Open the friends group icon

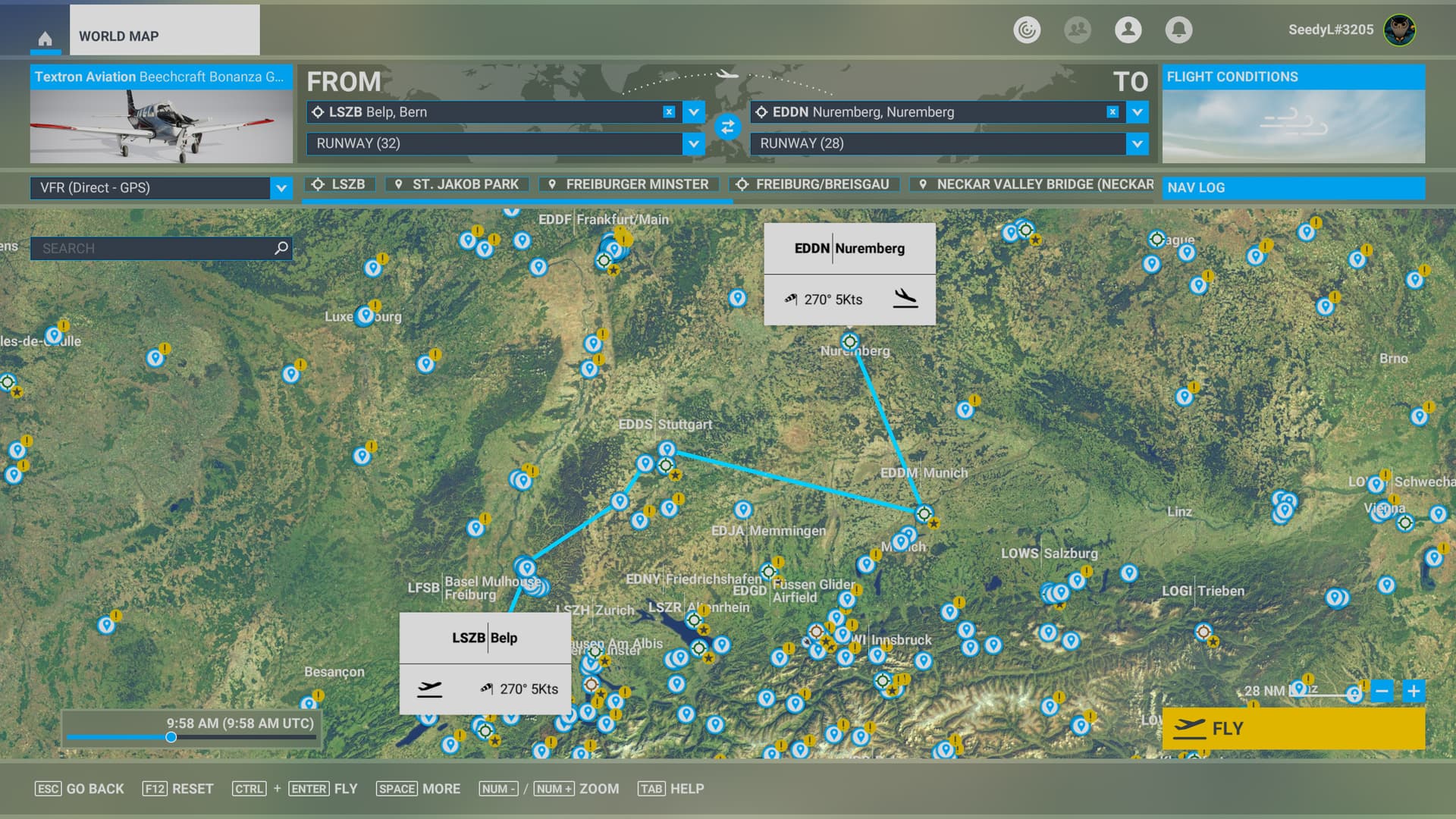point(1077,30)
